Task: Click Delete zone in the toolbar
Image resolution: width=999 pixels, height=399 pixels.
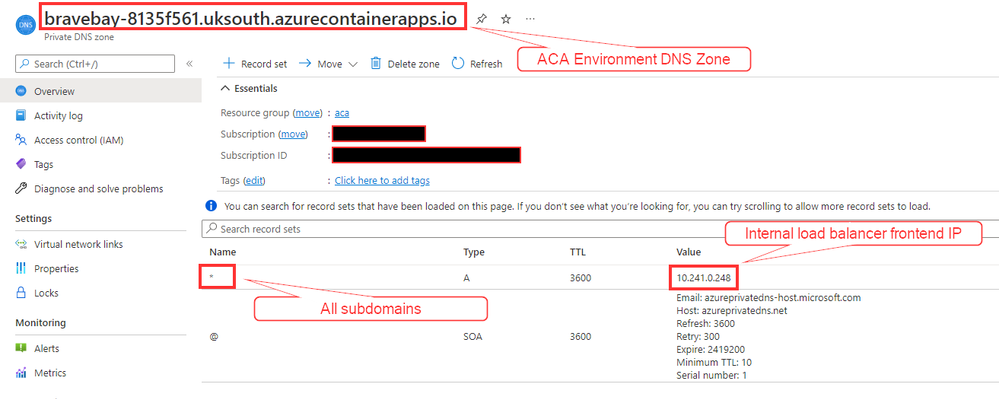Action: point(405,64)
